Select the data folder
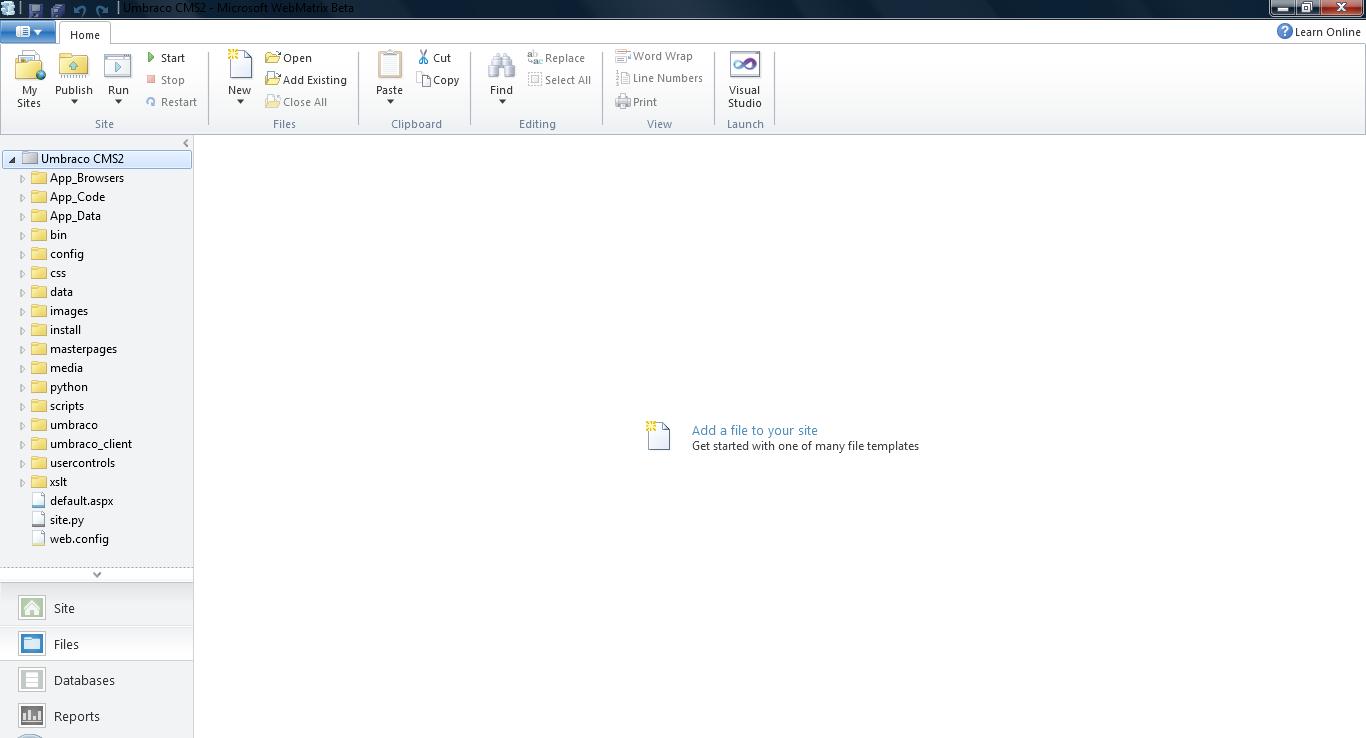 pyautogui.click(x=61, y=292)
